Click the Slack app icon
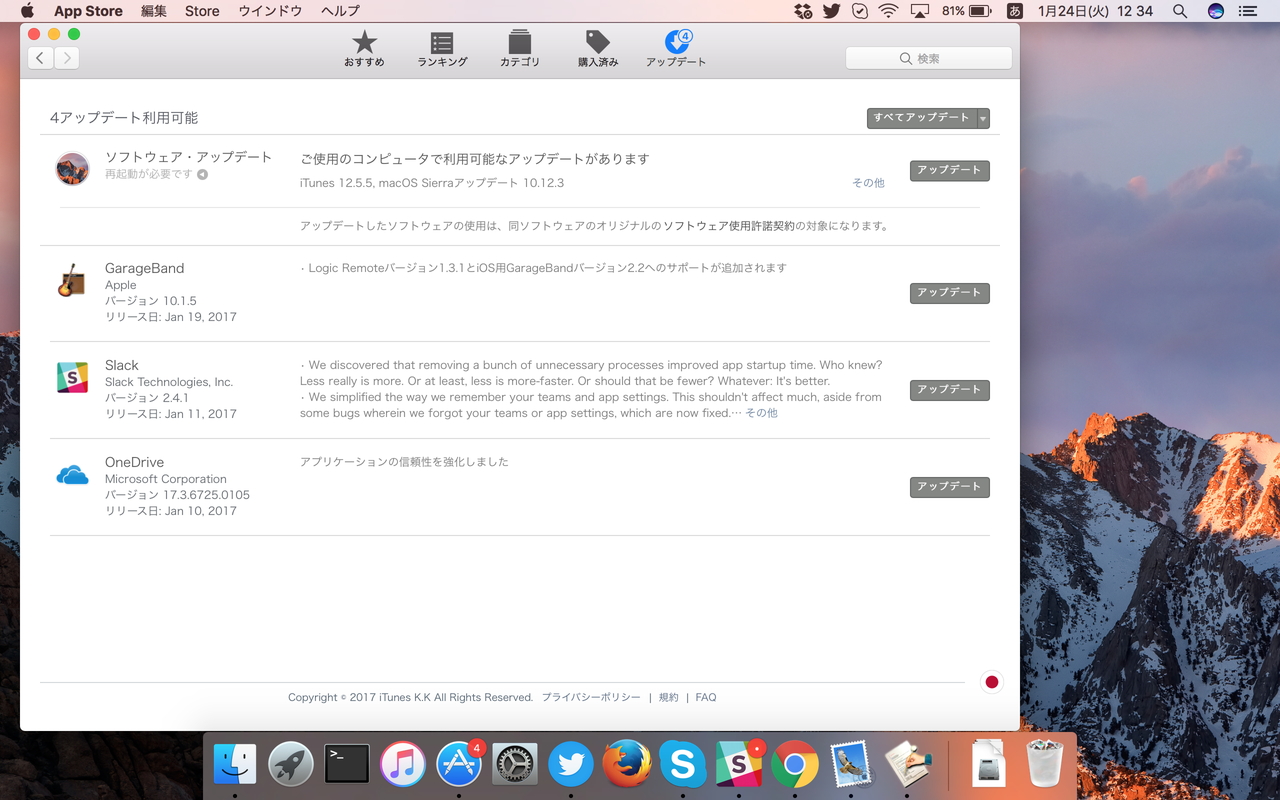The image size is (1280, 800). (71, 375)
